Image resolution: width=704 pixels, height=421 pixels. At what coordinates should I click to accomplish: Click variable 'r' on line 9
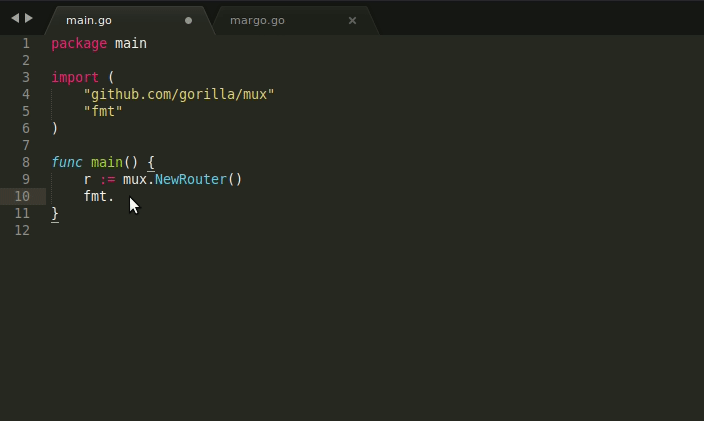coord(88,180)
